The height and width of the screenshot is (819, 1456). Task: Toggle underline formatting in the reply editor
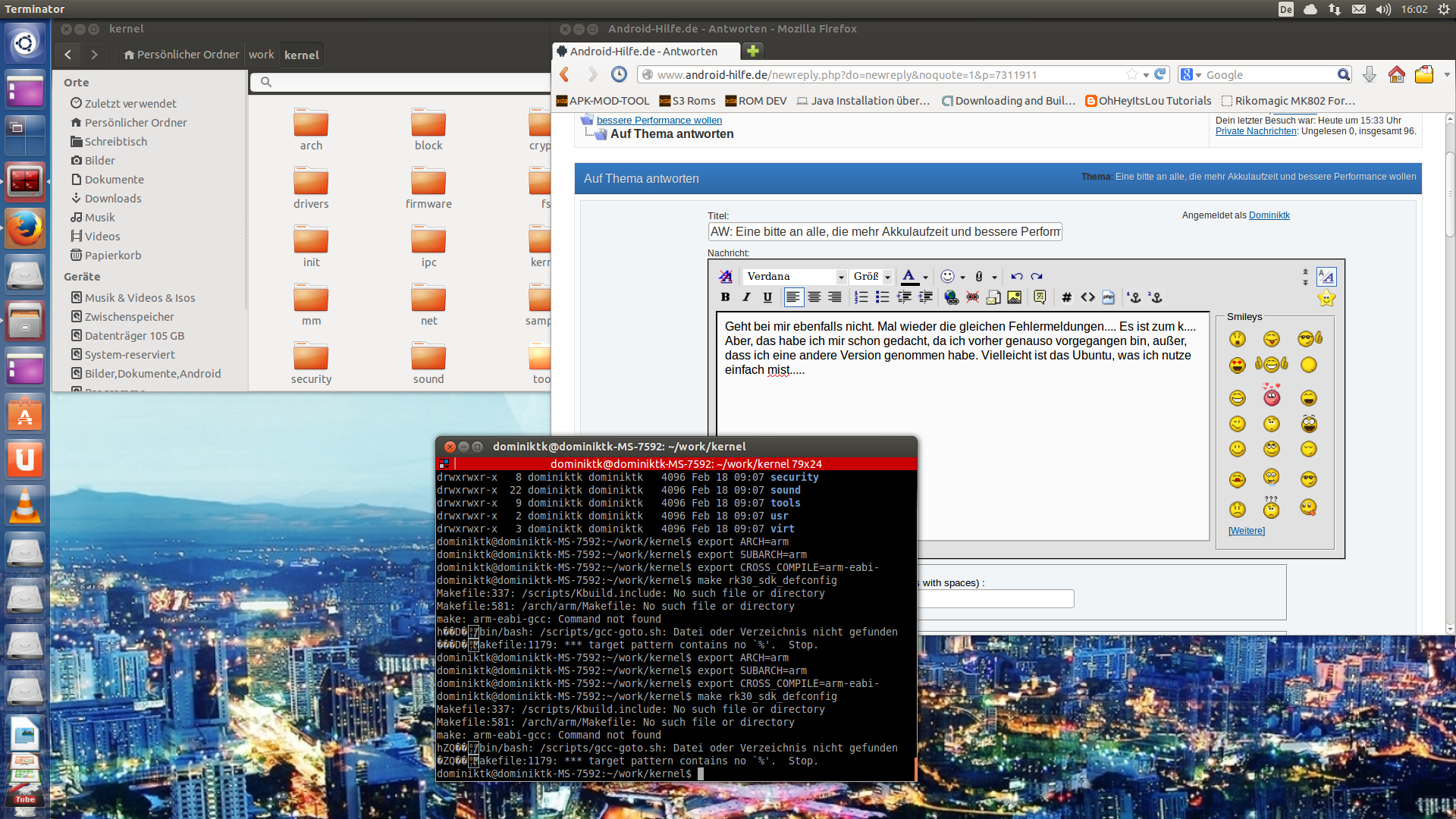(767, 297)
